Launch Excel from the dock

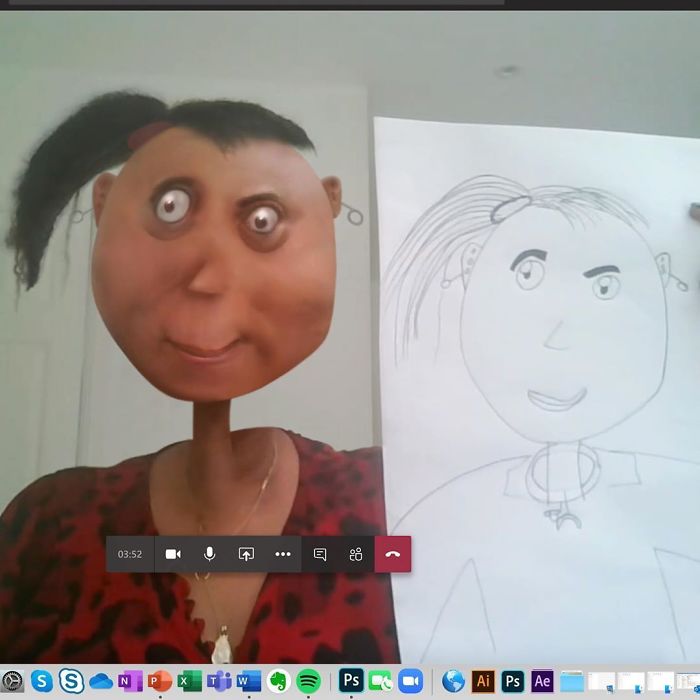click(189, 681)
